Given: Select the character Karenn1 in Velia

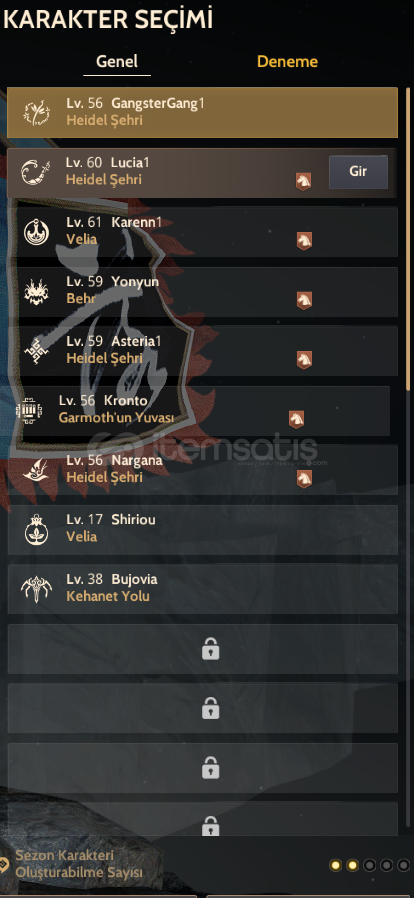Looking at the screenshot, I should 203,232.
